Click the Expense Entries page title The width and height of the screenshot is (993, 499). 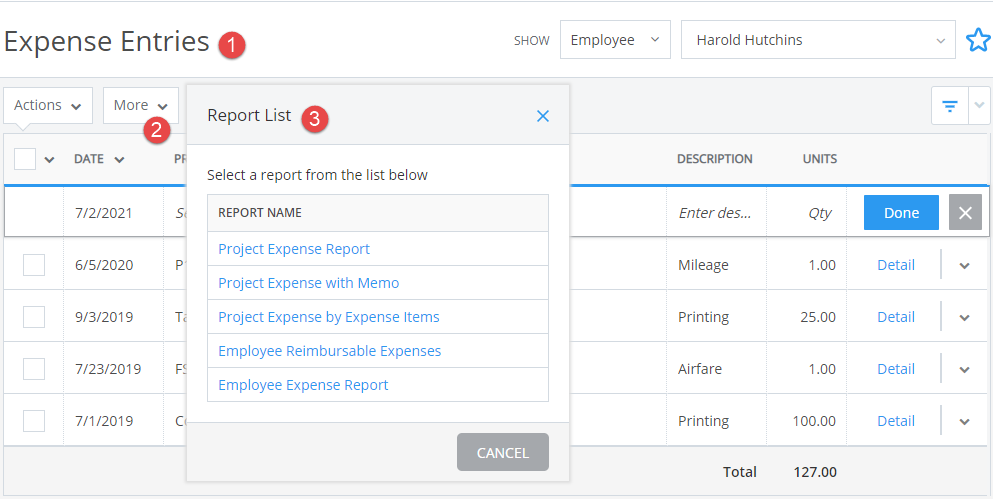tap(106, 42)
